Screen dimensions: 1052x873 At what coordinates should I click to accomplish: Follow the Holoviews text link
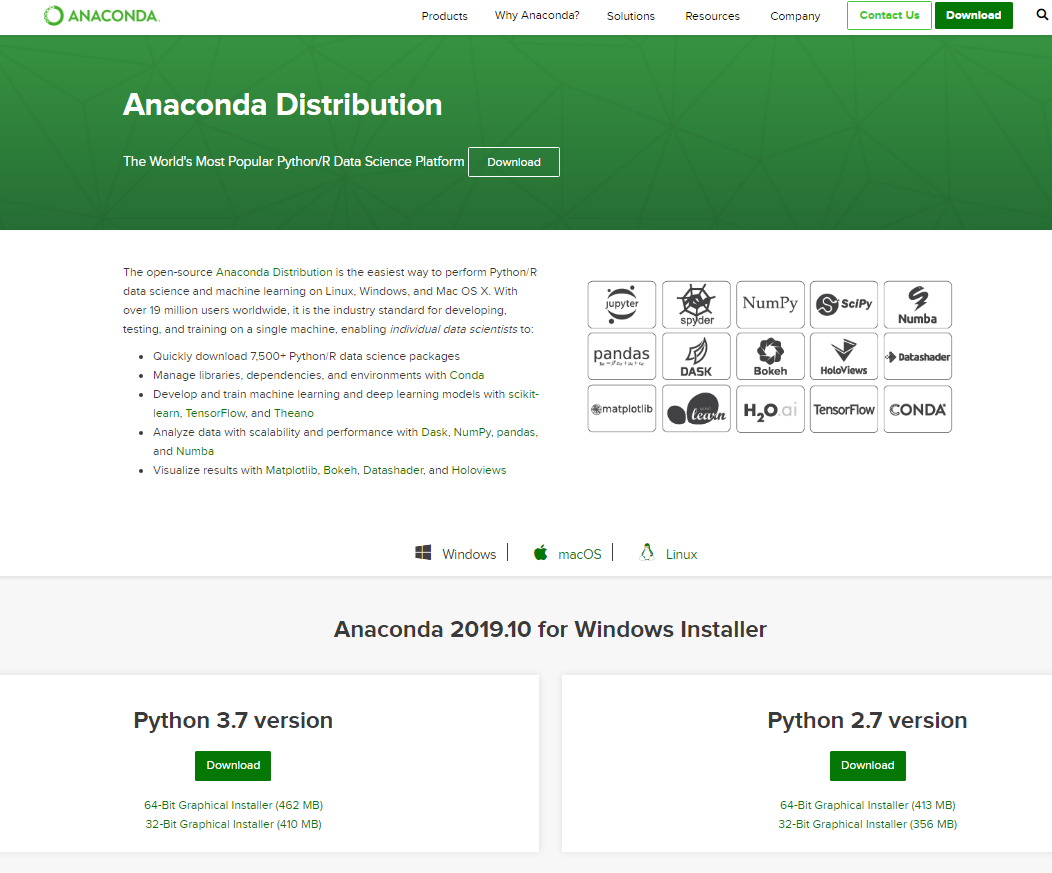point(479,470)
